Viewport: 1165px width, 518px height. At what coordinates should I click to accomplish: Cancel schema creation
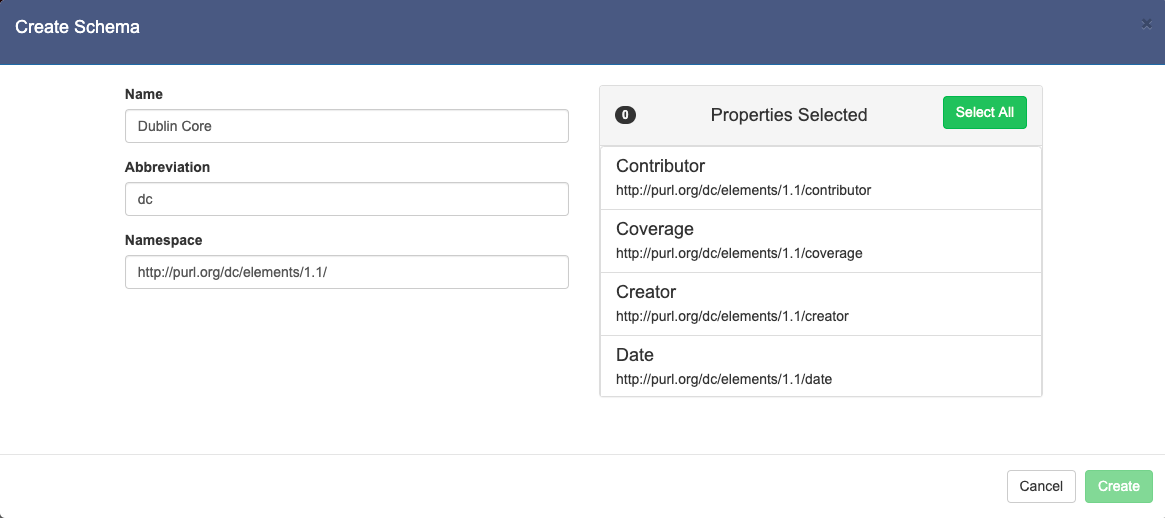(1041, 486)
